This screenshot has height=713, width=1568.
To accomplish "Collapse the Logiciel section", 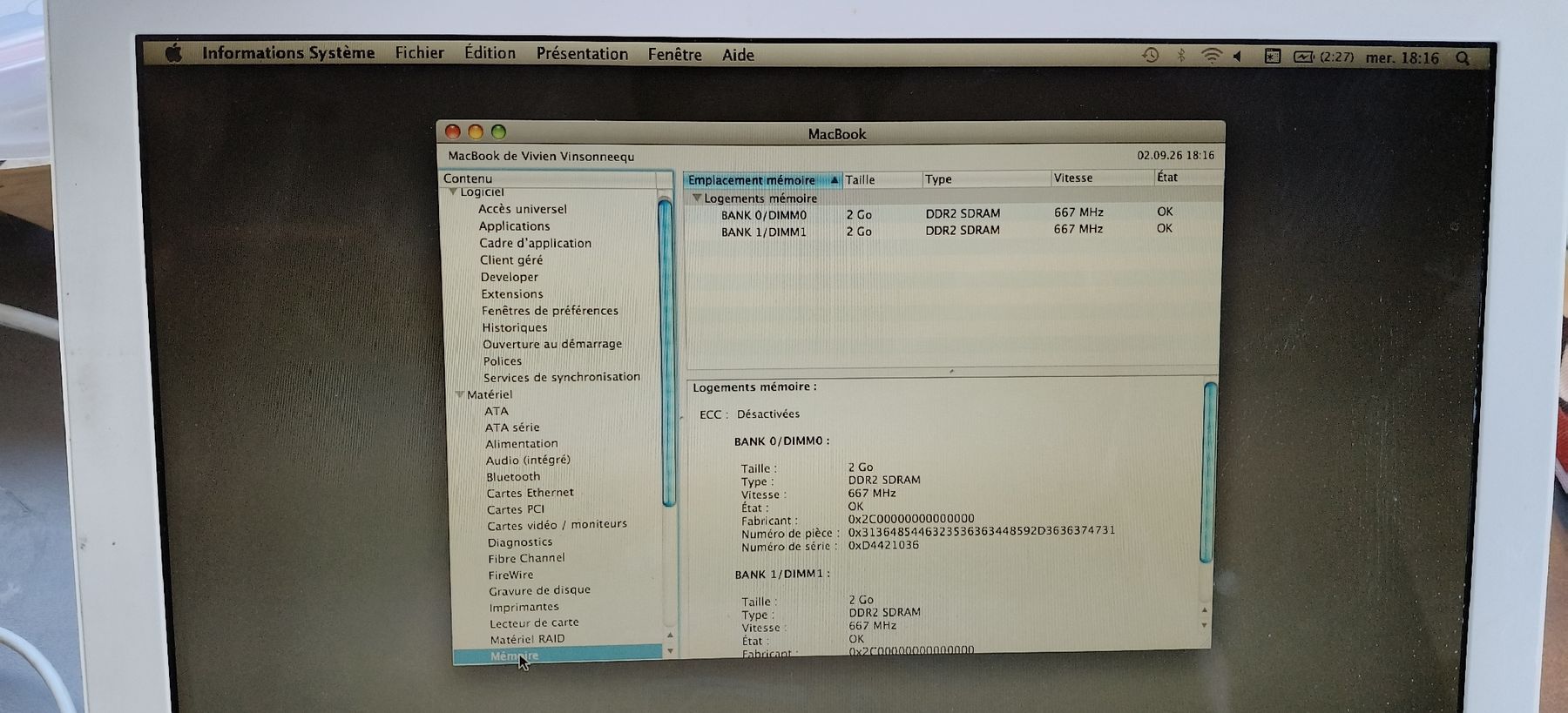I will coord(453,192).
